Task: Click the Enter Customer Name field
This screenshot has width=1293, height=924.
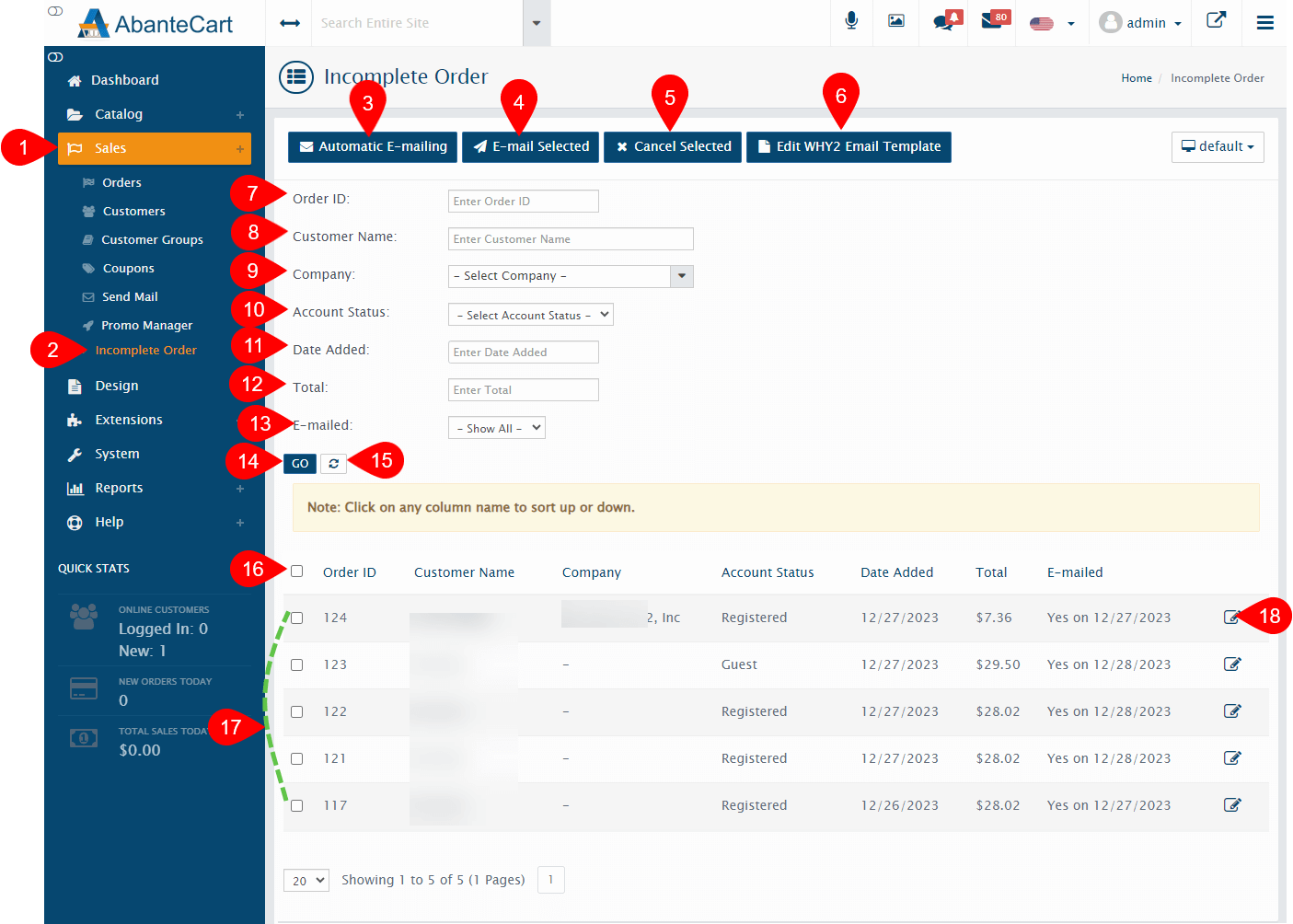Action: (x=570, y=239)
